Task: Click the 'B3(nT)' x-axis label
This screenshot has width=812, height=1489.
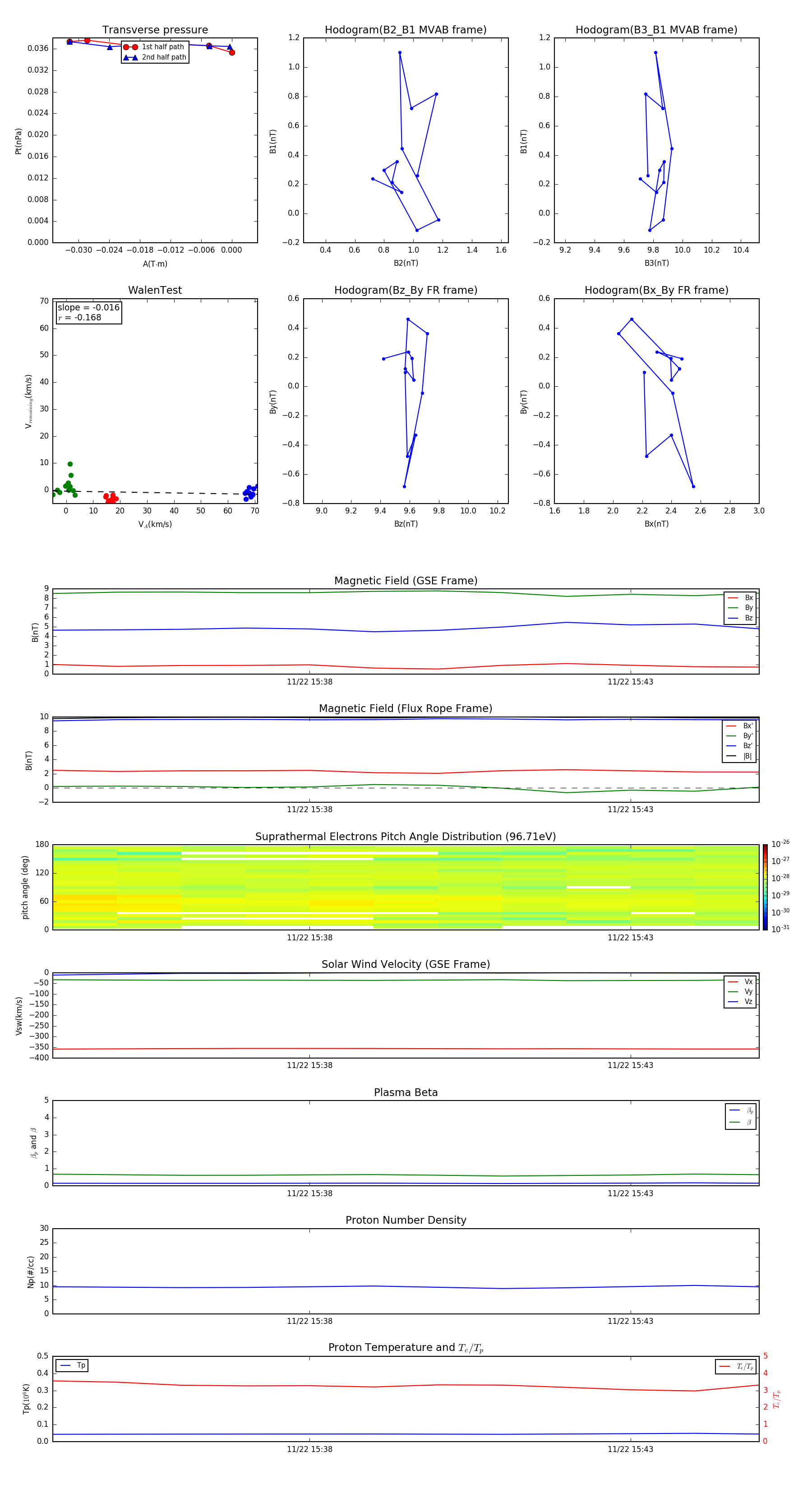Action: [x=656, y=263]
